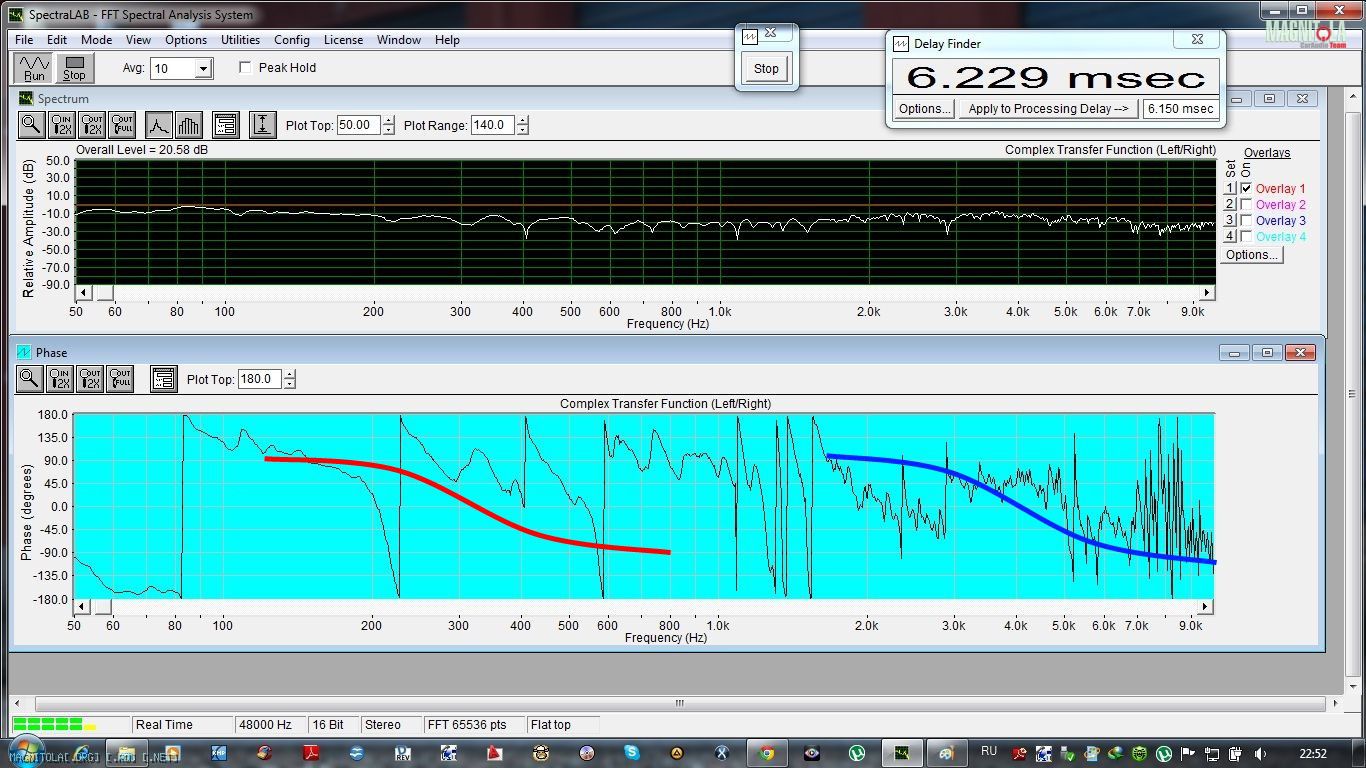Decrease the Plot Range spinner value
1366x768 pixels.
523,130
